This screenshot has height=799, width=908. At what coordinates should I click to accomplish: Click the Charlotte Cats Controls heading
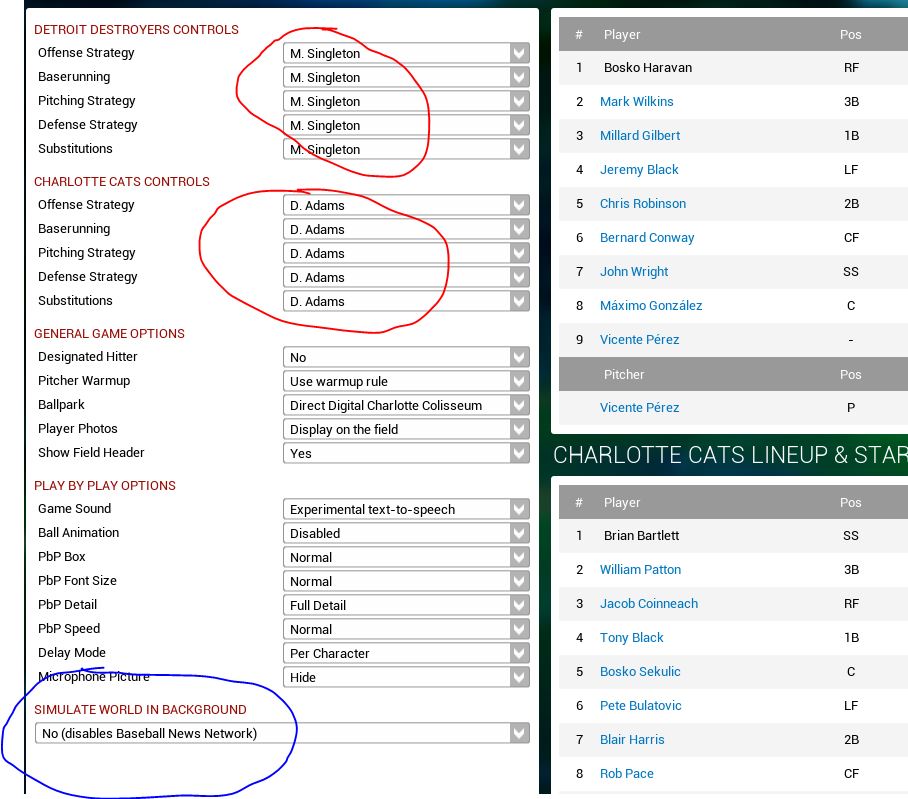pyautogui.click(x=122, y=182)
